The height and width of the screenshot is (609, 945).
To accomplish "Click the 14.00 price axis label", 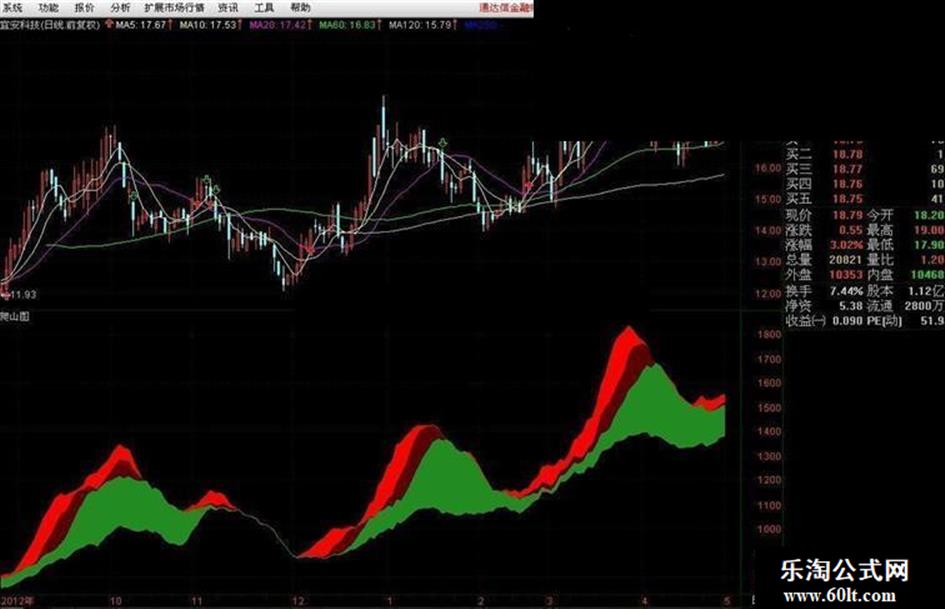I will 768,230.
